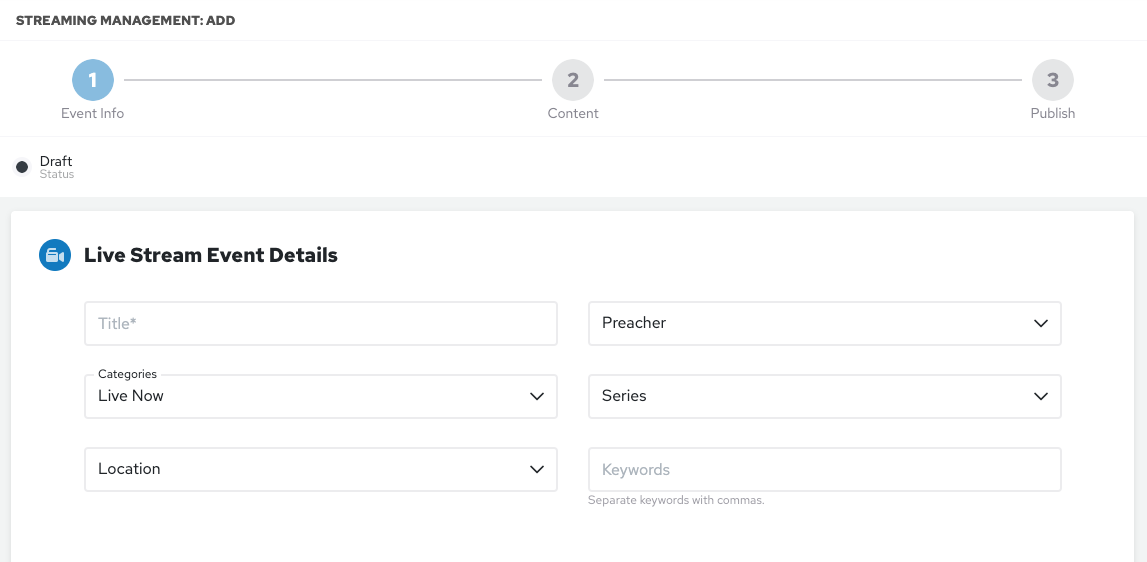This screenshot has width=1147, height=562.
Task: Go to step 2 circle in the progress bar
Action: [573, 80]
